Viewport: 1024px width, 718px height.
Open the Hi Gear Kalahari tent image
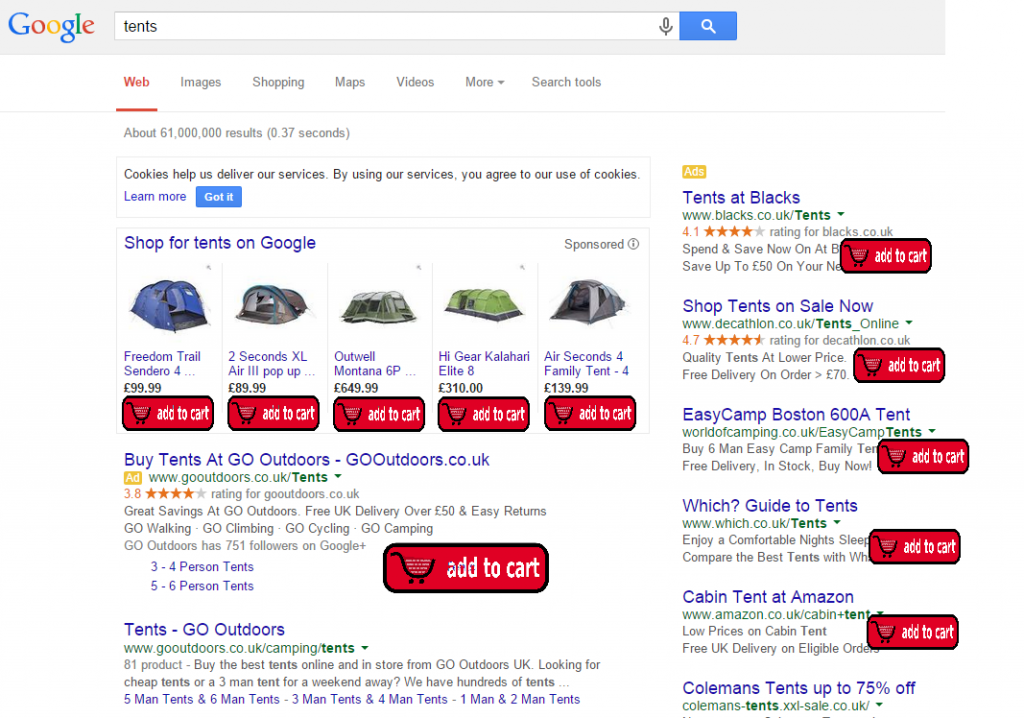(x=484, y=305)
